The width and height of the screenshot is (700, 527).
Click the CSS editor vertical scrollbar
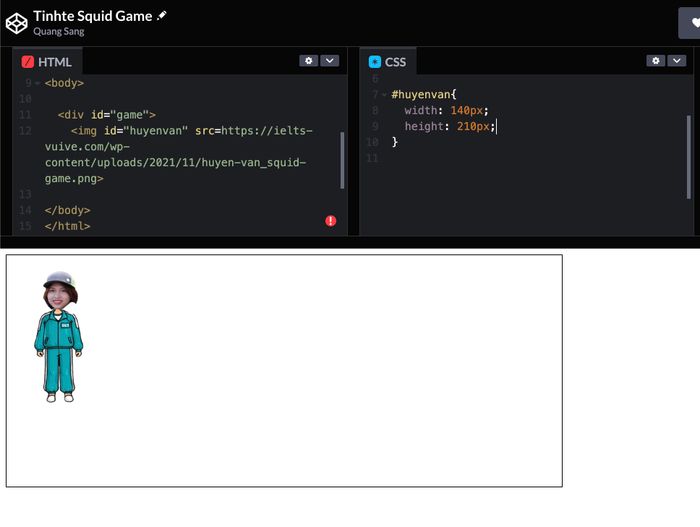pyautogui.click(x=689, y=155)
